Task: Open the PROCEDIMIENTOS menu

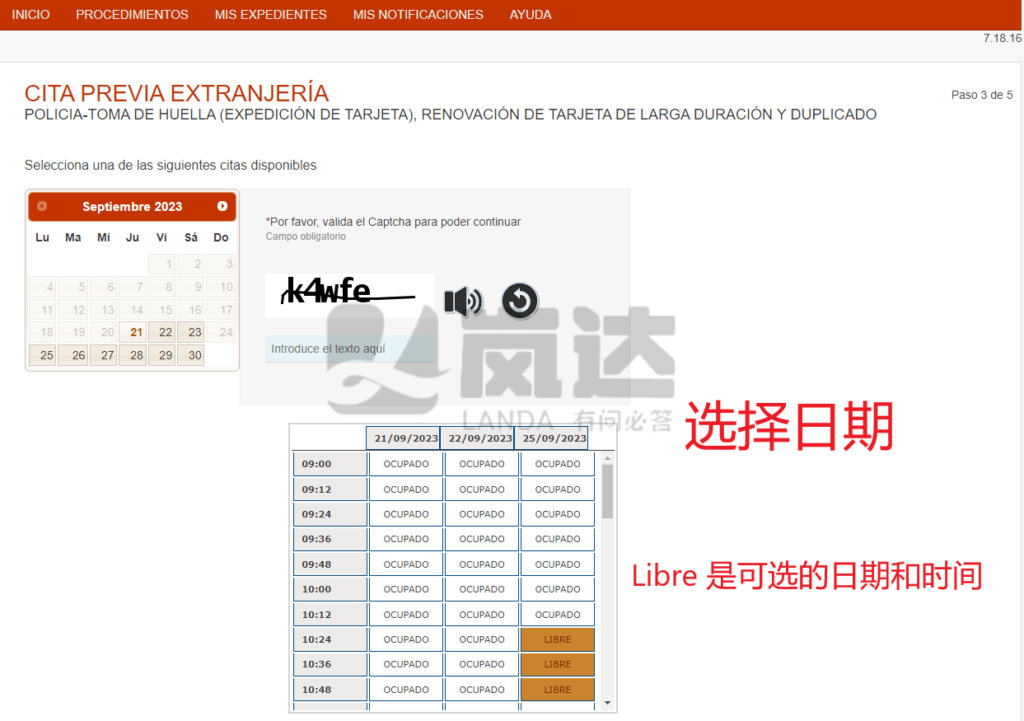Action: click(132, 15)
